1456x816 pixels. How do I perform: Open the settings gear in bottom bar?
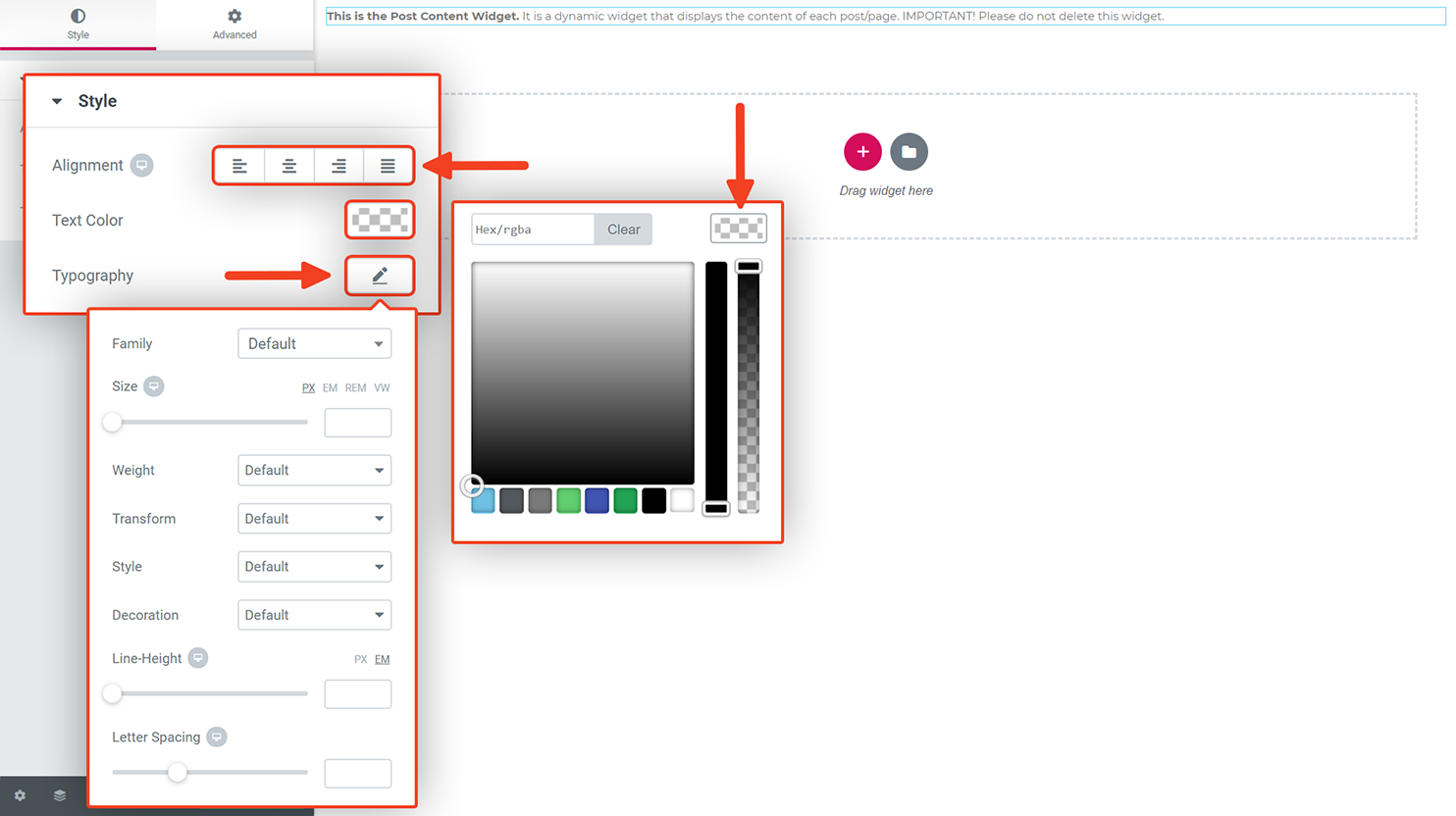pyautogui.click(x=20, y=795)
